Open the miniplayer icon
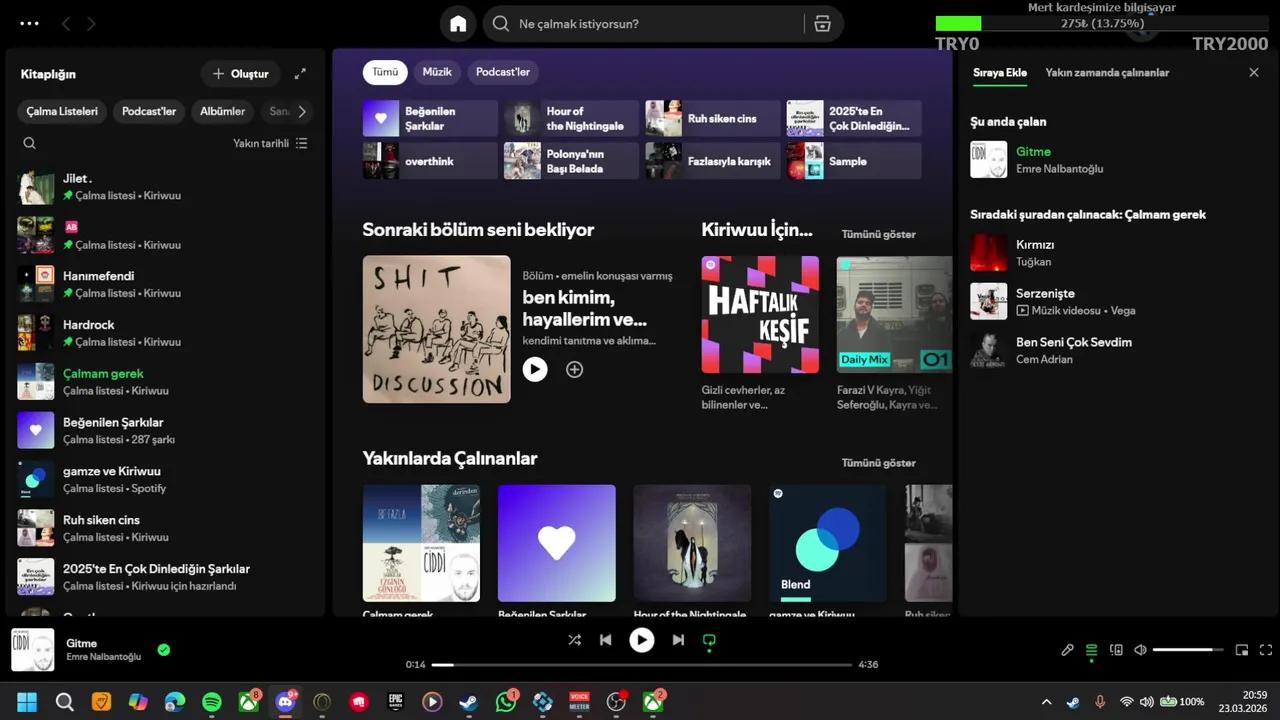 1242,650
